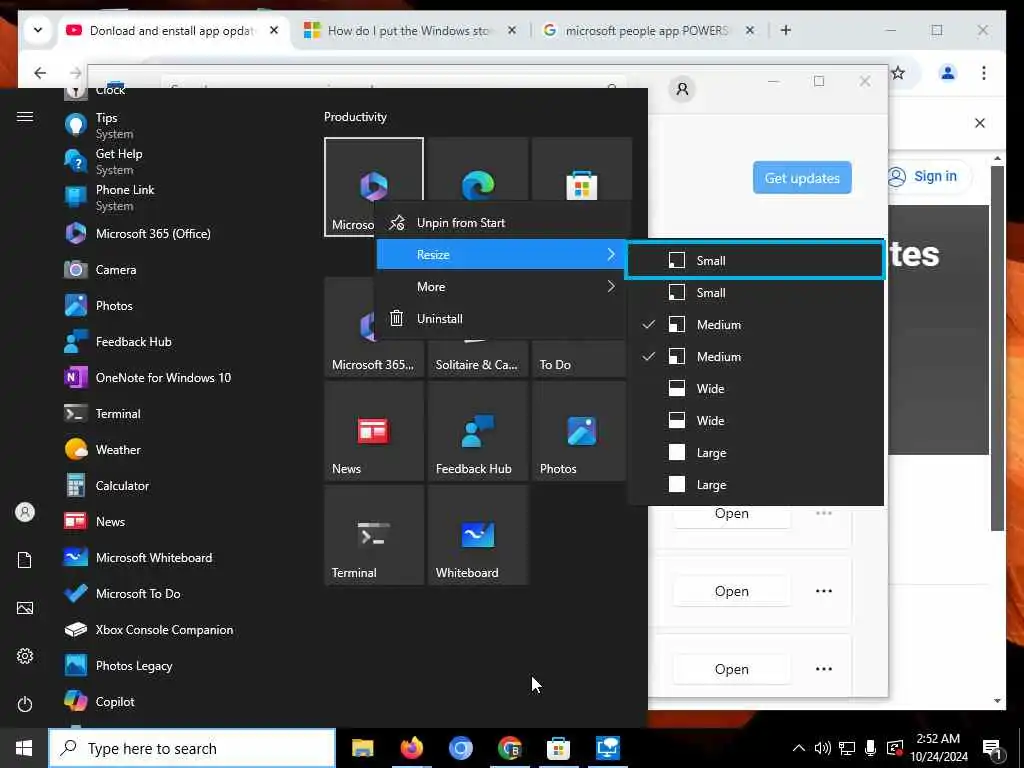This screenshot has width=1024, height=768.
Task: Show hidden system tray icons
Action: click(799, 748)
